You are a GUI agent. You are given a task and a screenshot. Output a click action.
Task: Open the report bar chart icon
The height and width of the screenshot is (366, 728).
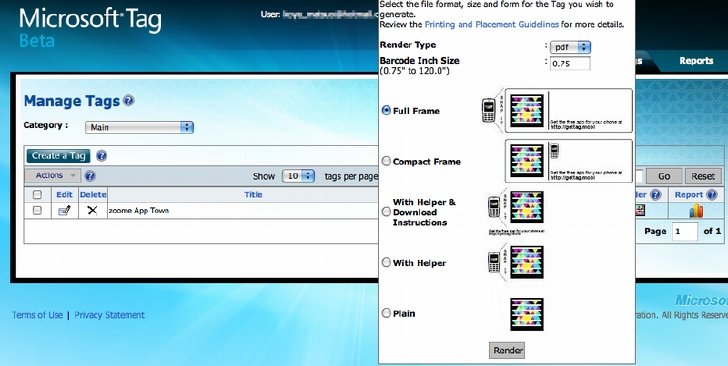click(696, 211)
